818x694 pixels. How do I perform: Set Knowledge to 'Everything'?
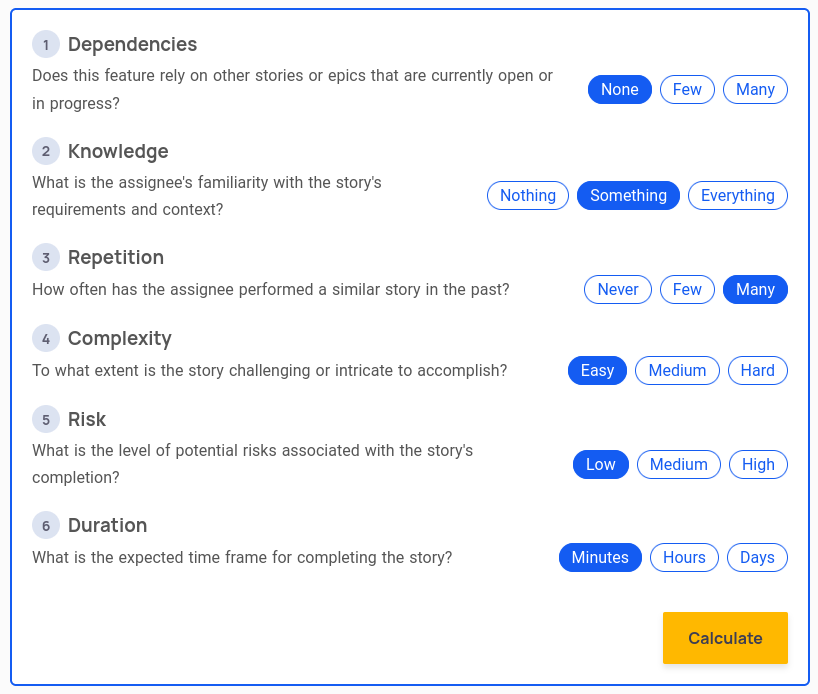(737, 196)
